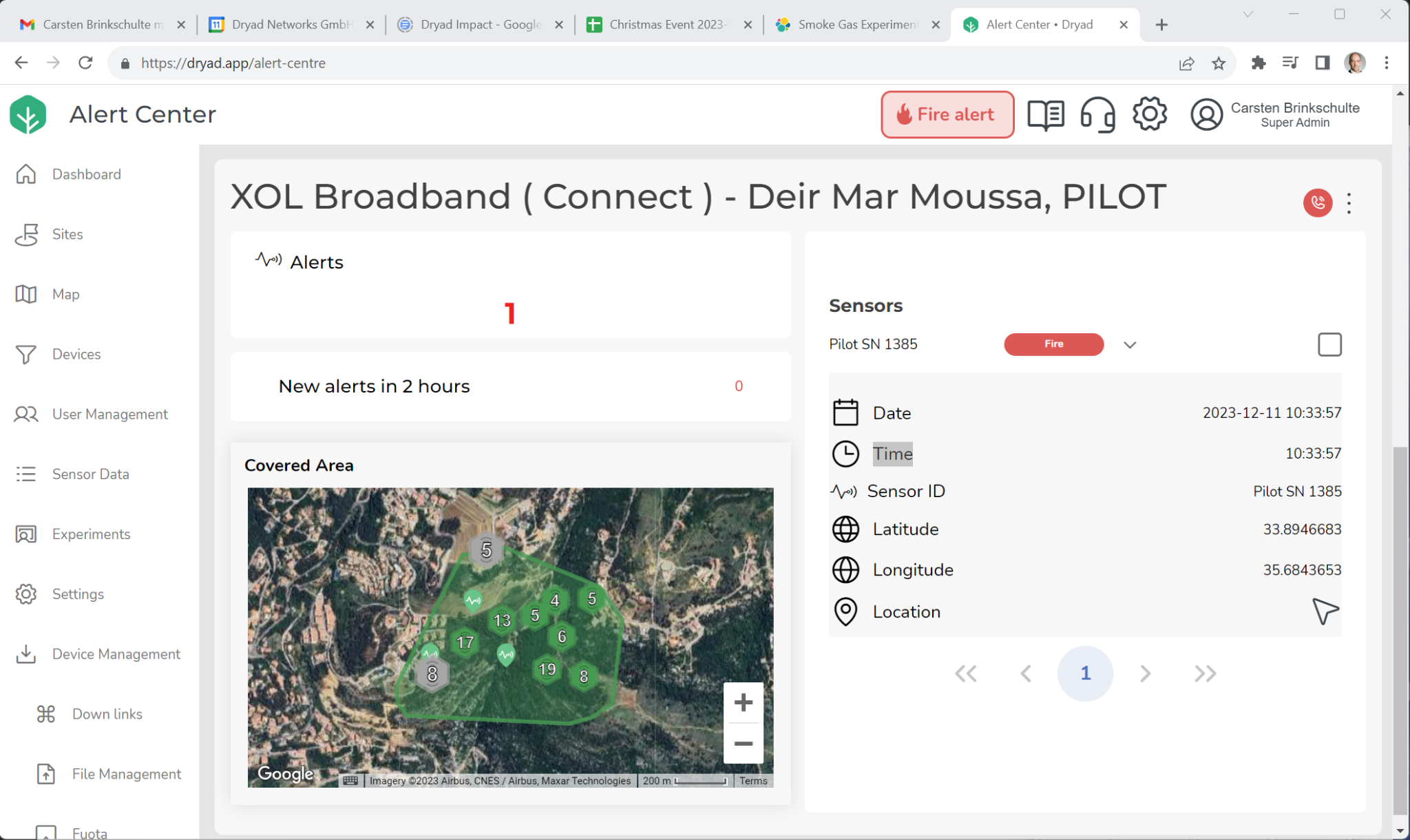Click the 13 sensor cluster on map
Viewport: 1410px width, 840px height.
[502, 620]
